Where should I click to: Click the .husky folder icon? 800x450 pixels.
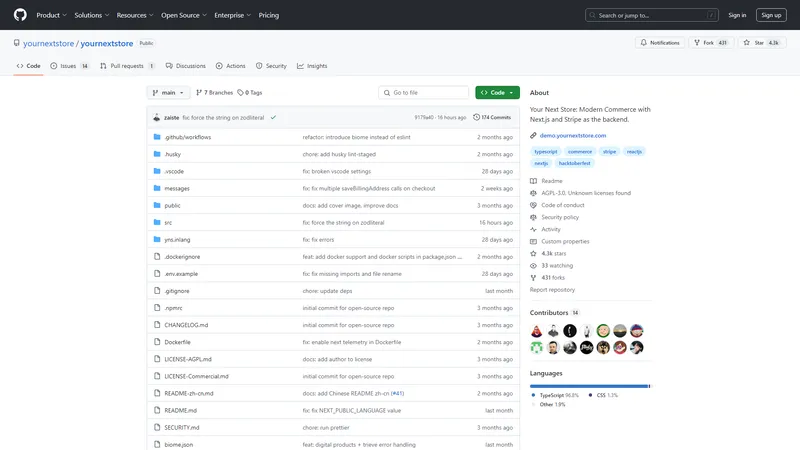pos(157,154)
